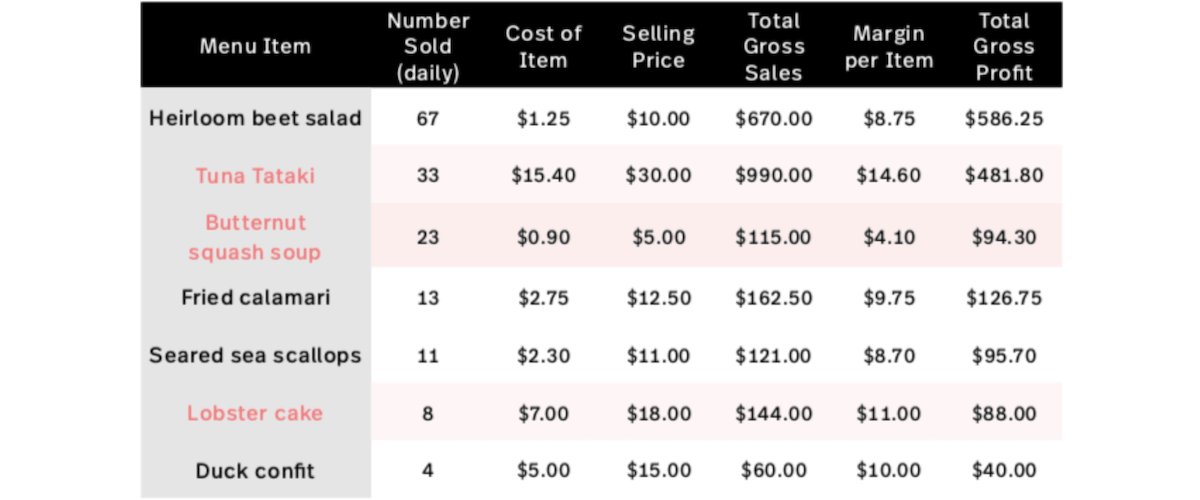This screenshot has height=500, width=1200.
Task: Select the $15.40 cost of item cell
Action: click(543, 175)
